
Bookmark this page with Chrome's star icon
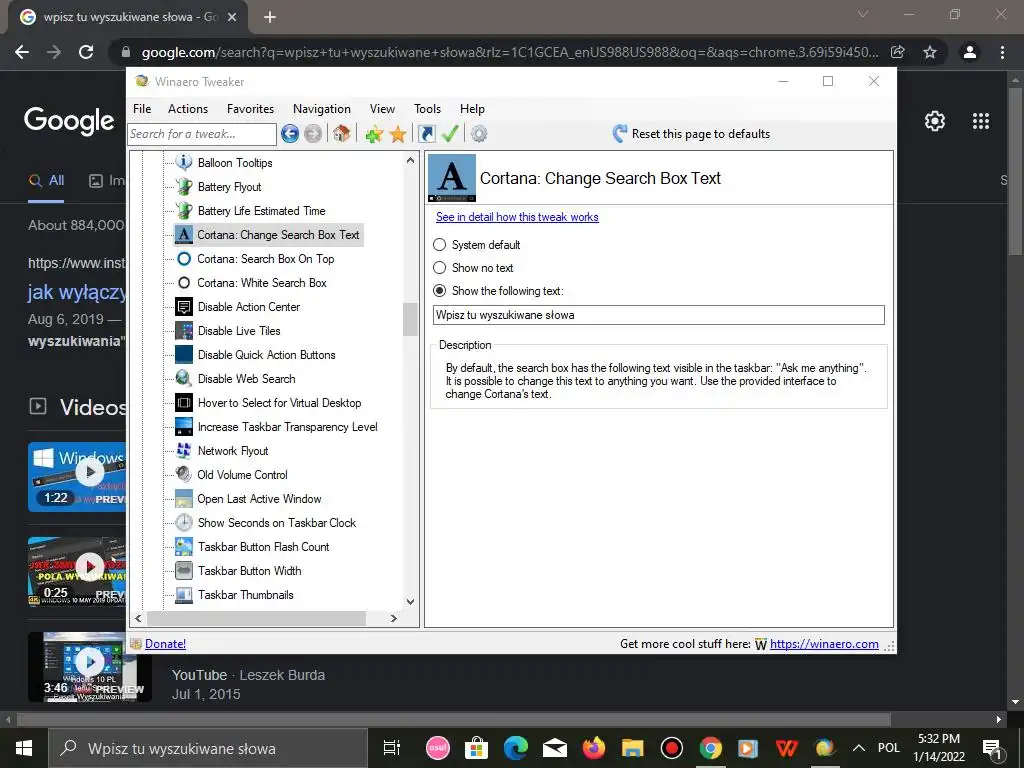coord(930,52)
